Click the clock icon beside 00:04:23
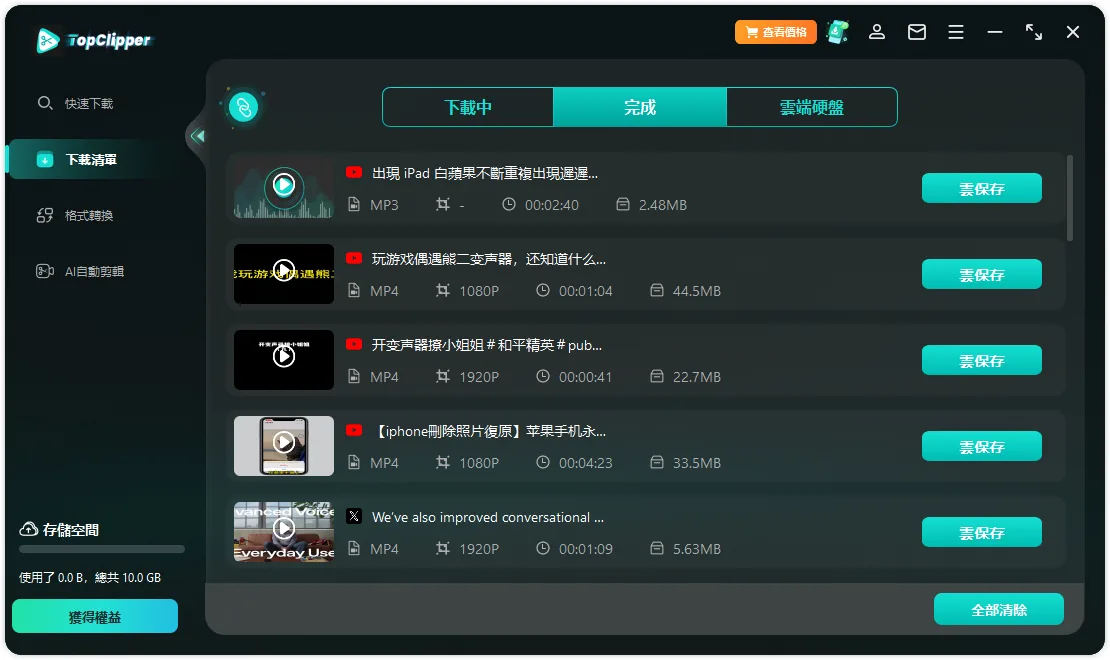The image size is (1110, 660). (x=543, y=462)
